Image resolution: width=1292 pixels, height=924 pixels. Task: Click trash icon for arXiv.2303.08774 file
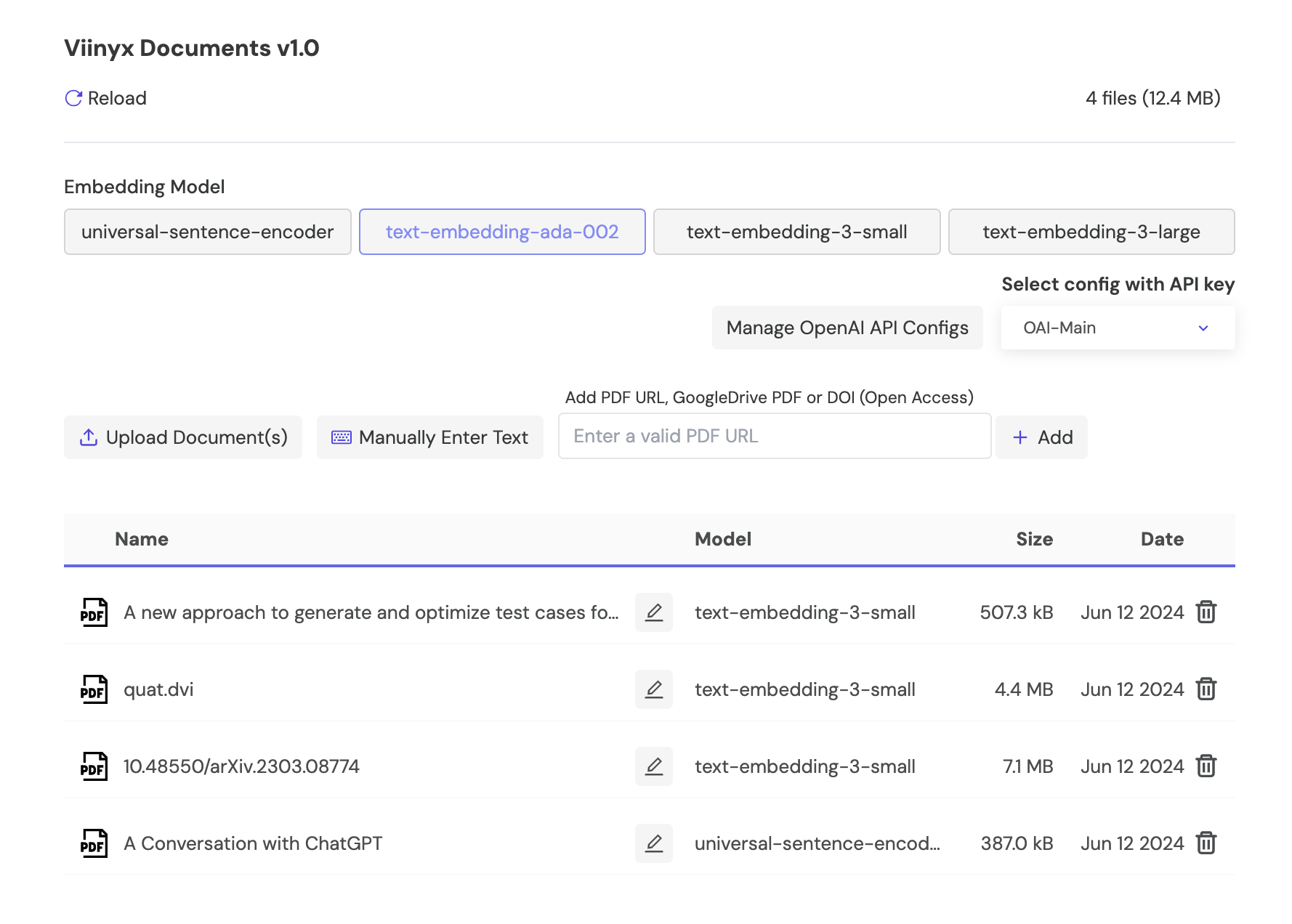tap(1206, 766)
